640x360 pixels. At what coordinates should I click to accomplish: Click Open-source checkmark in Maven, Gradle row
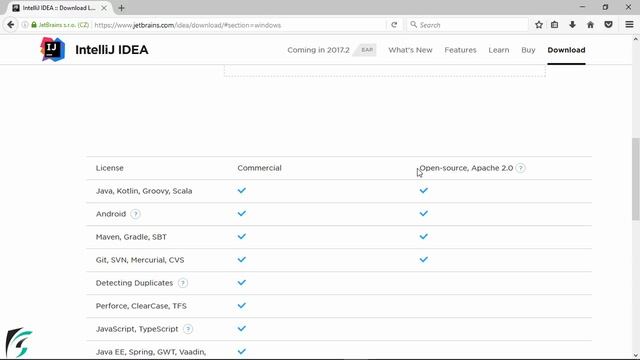pyautogui.click(x=424, y=236)
